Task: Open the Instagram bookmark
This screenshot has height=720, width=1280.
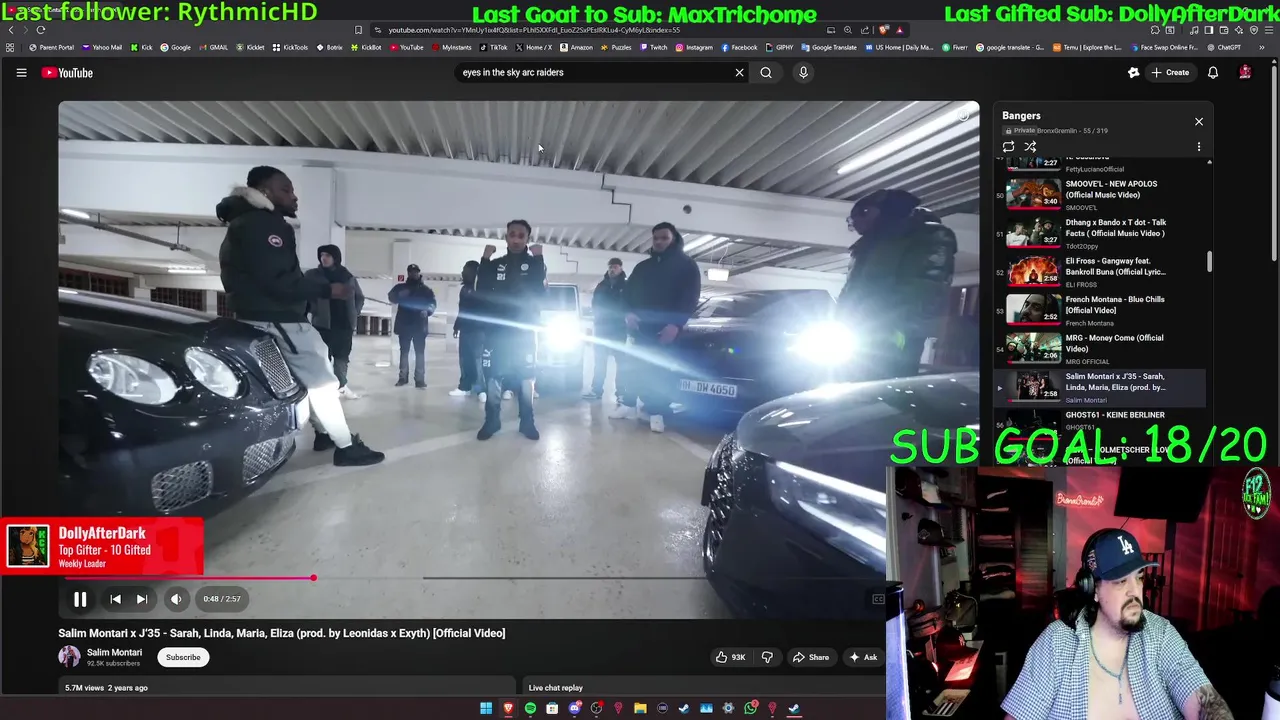Action: click(x=695, y=47)
